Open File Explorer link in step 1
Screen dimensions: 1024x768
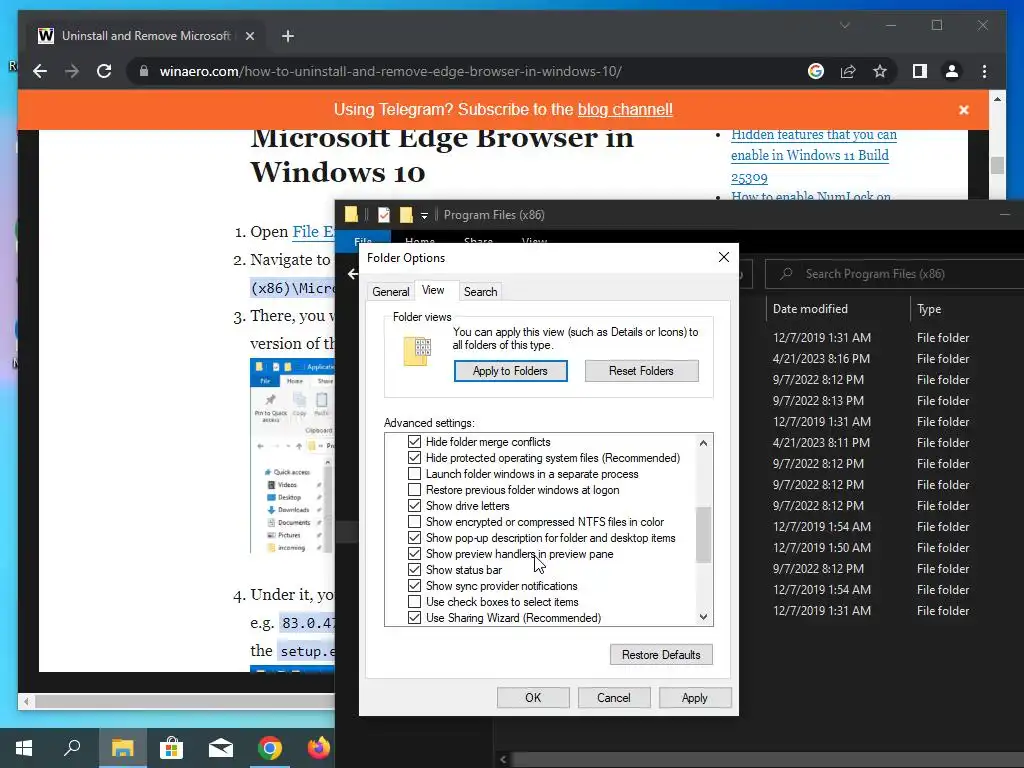313,232
